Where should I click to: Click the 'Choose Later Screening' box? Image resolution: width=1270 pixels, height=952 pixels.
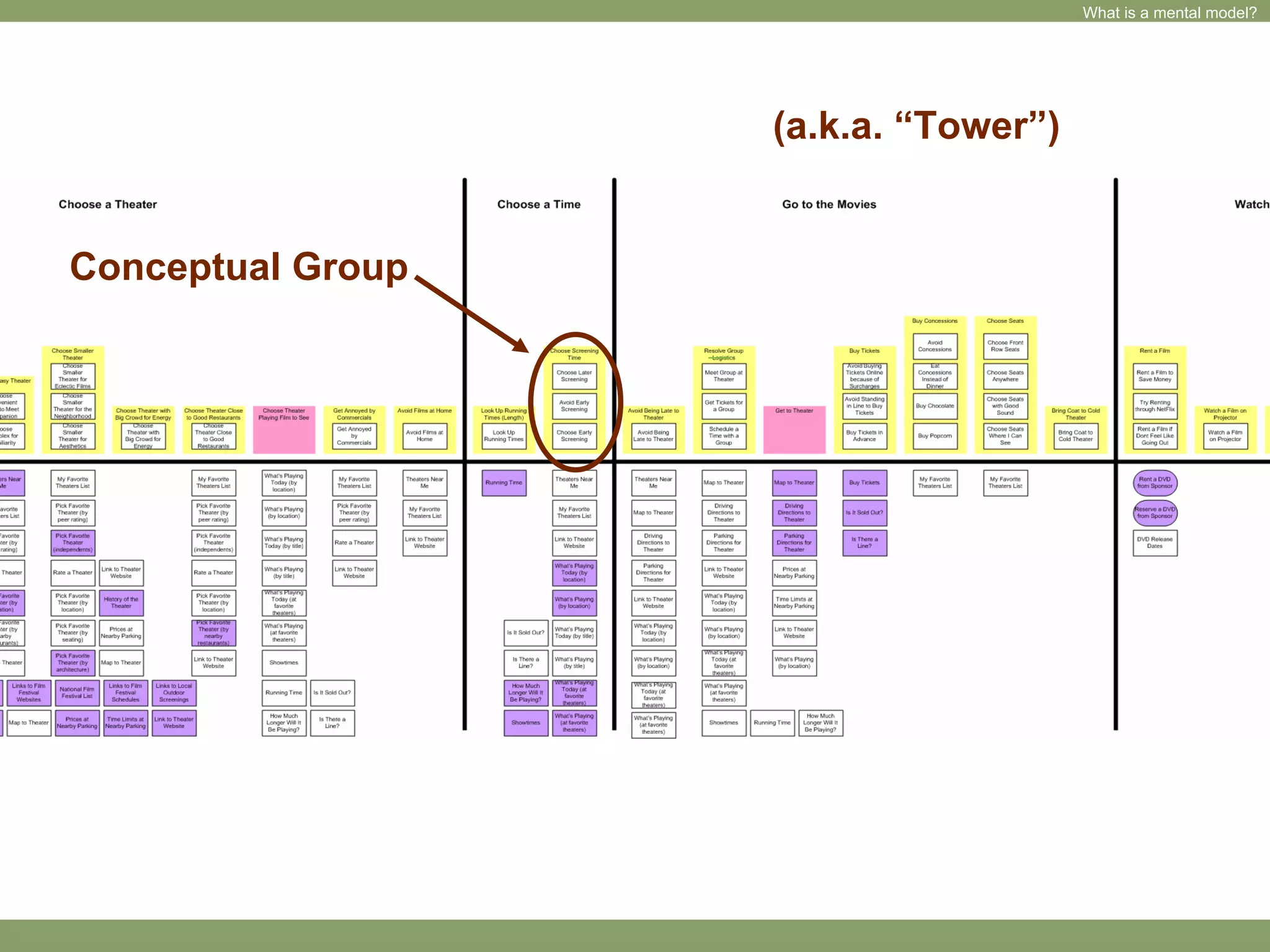574,376
